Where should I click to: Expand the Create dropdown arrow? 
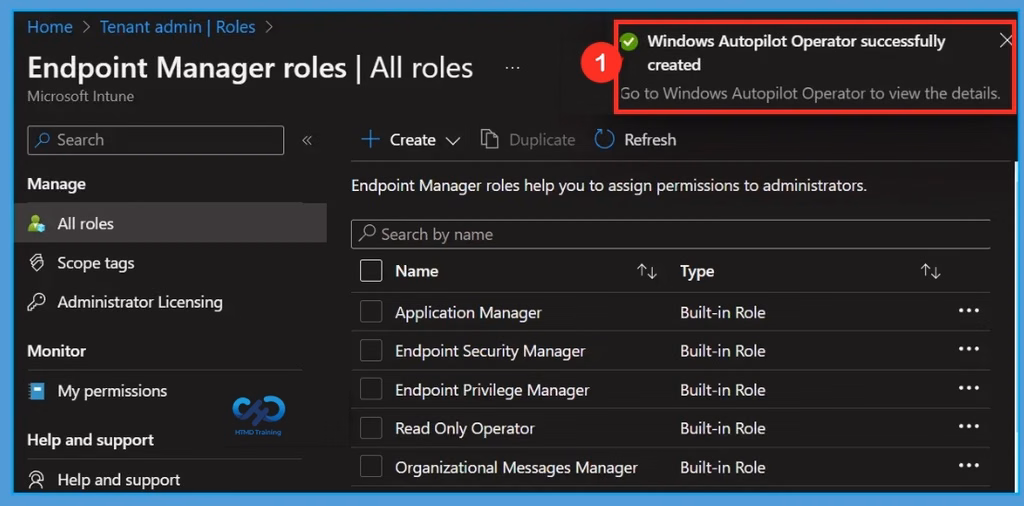click(x=453, y=141)
